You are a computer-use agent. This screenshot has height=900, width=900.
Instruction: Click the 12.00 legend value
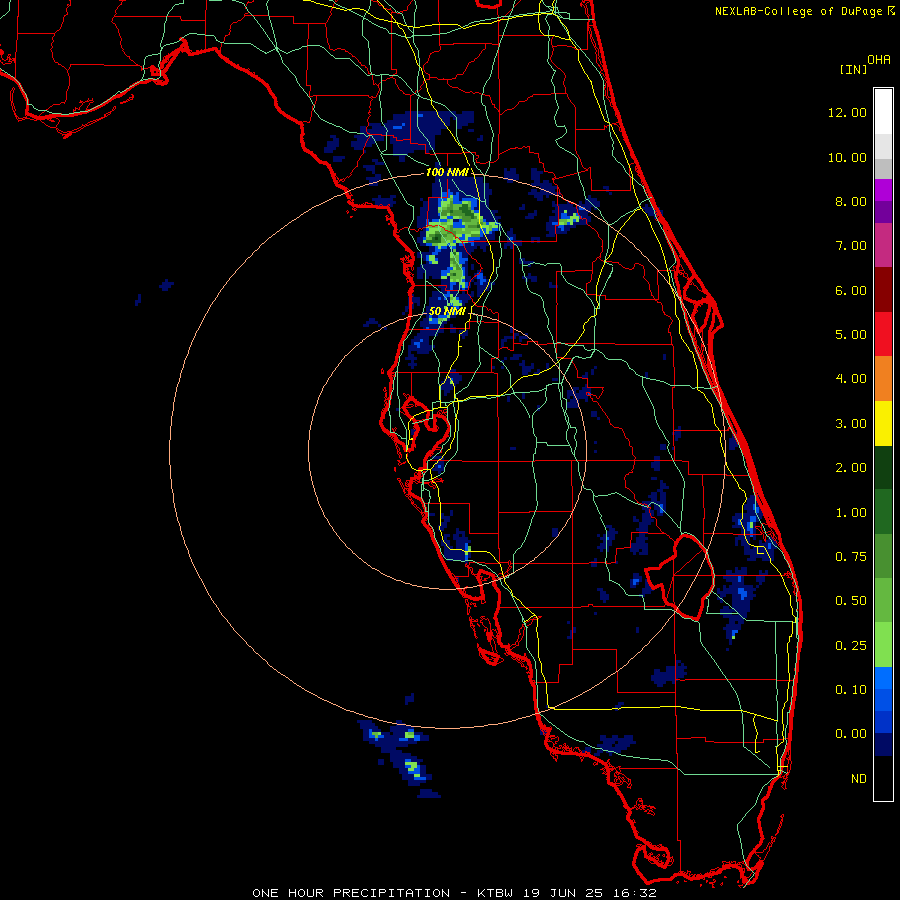point(847,112)
